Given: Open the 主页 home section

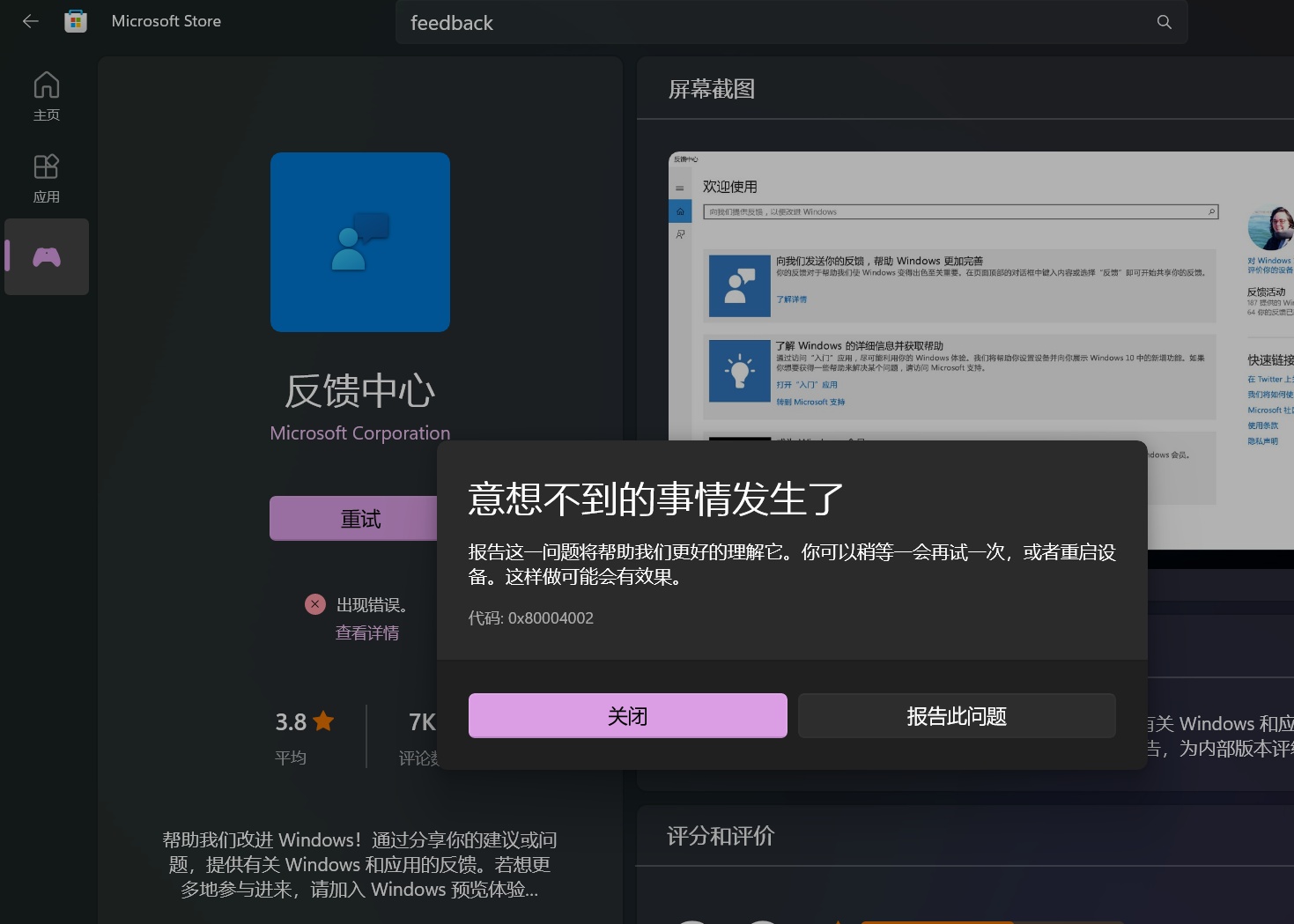Looking at the screenshot, I should click(47, 96).
